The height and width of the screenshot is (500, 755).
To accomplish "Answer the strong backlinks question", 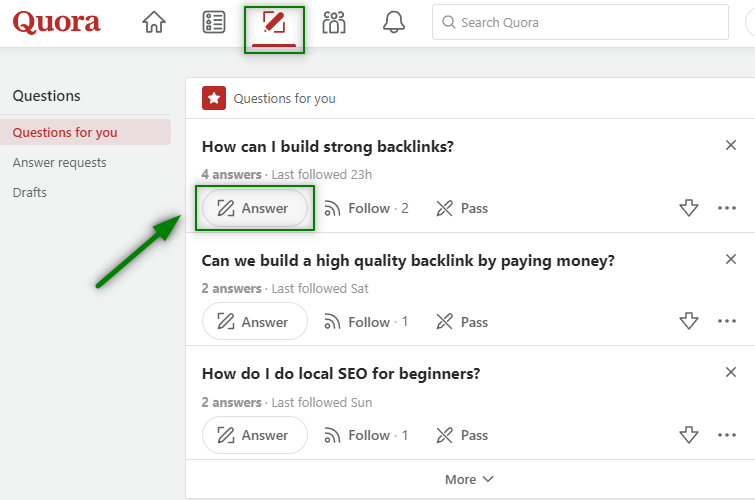I will tap(254, 208).
